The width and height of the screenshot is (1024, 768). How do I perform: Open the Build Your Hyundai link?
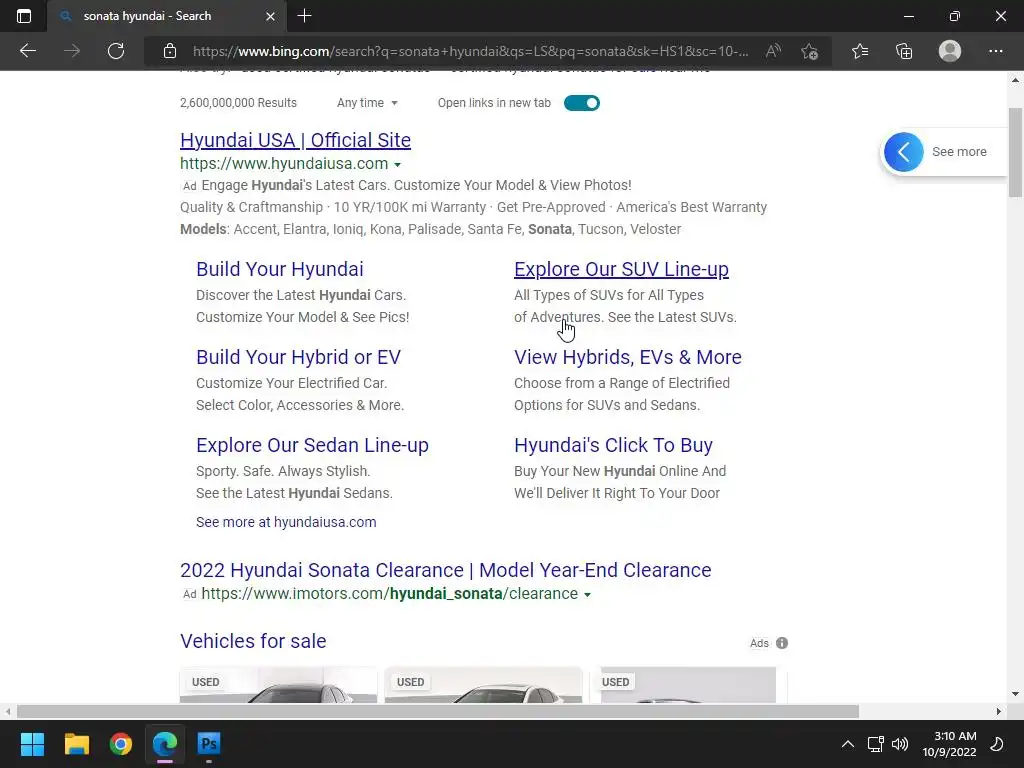280,269
